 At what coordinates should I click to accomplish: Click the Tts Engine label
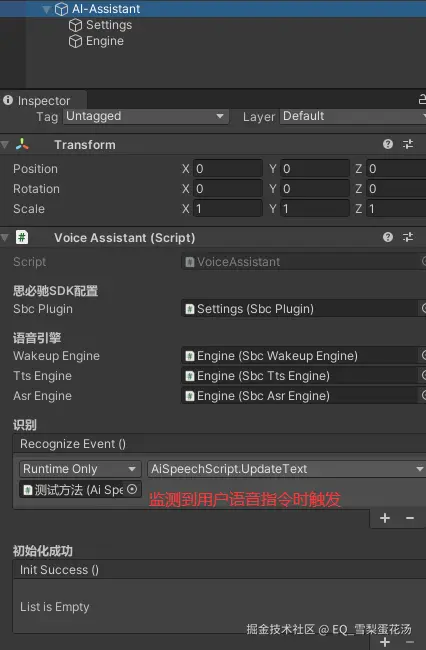click(42, 376)
